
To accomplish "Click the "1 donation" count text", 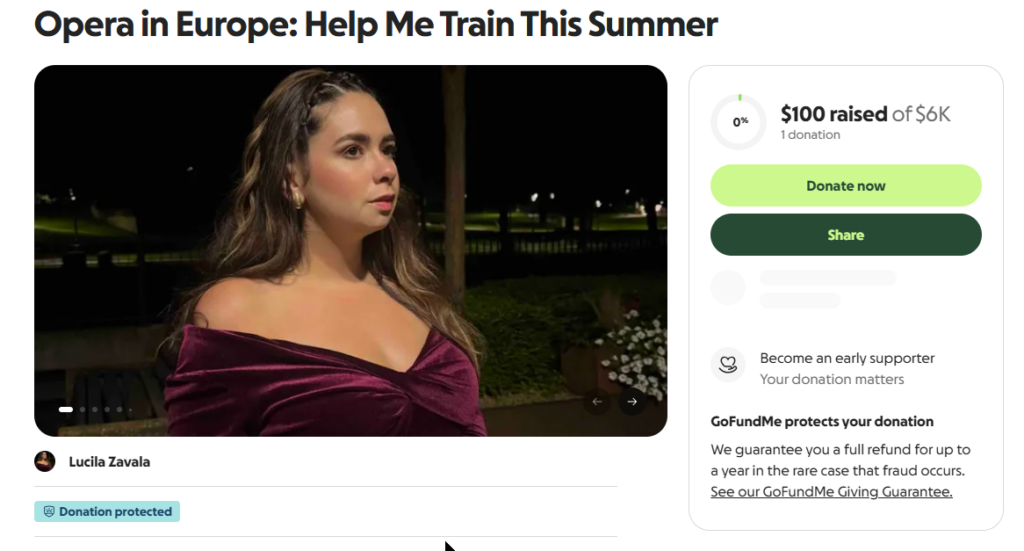I will pos(810,135).
